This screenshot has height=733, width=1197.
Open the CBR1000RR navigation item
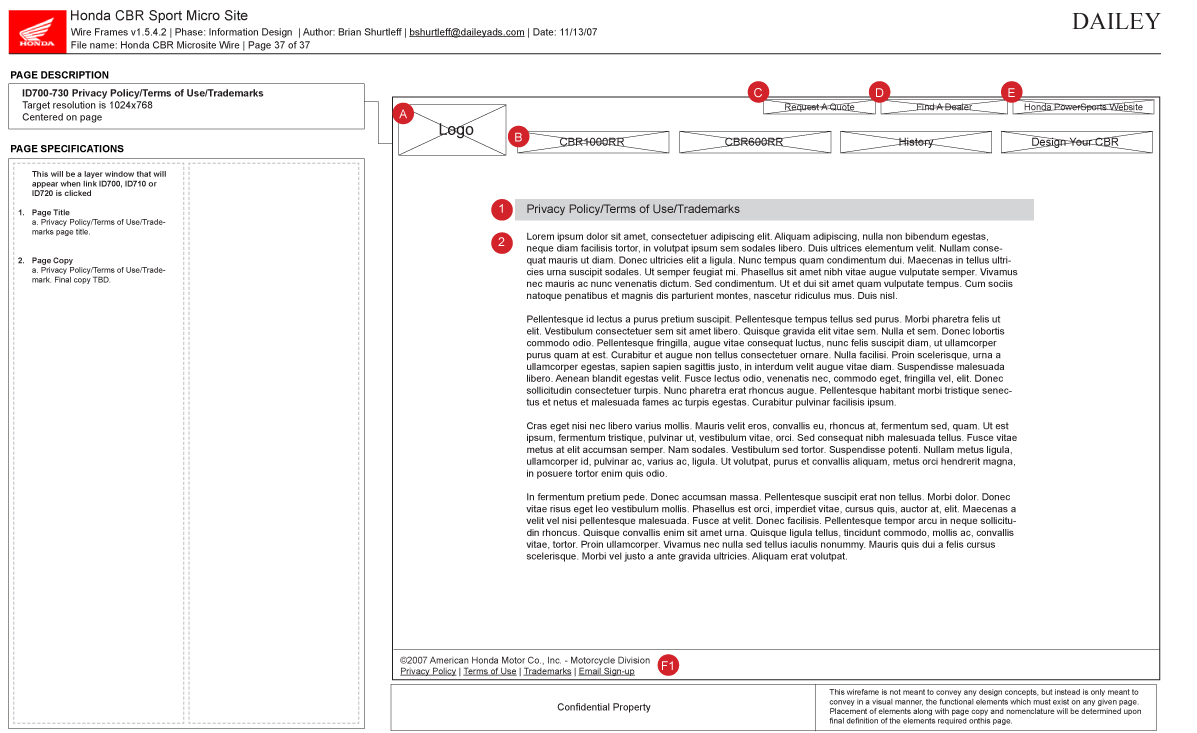point(593,142)
